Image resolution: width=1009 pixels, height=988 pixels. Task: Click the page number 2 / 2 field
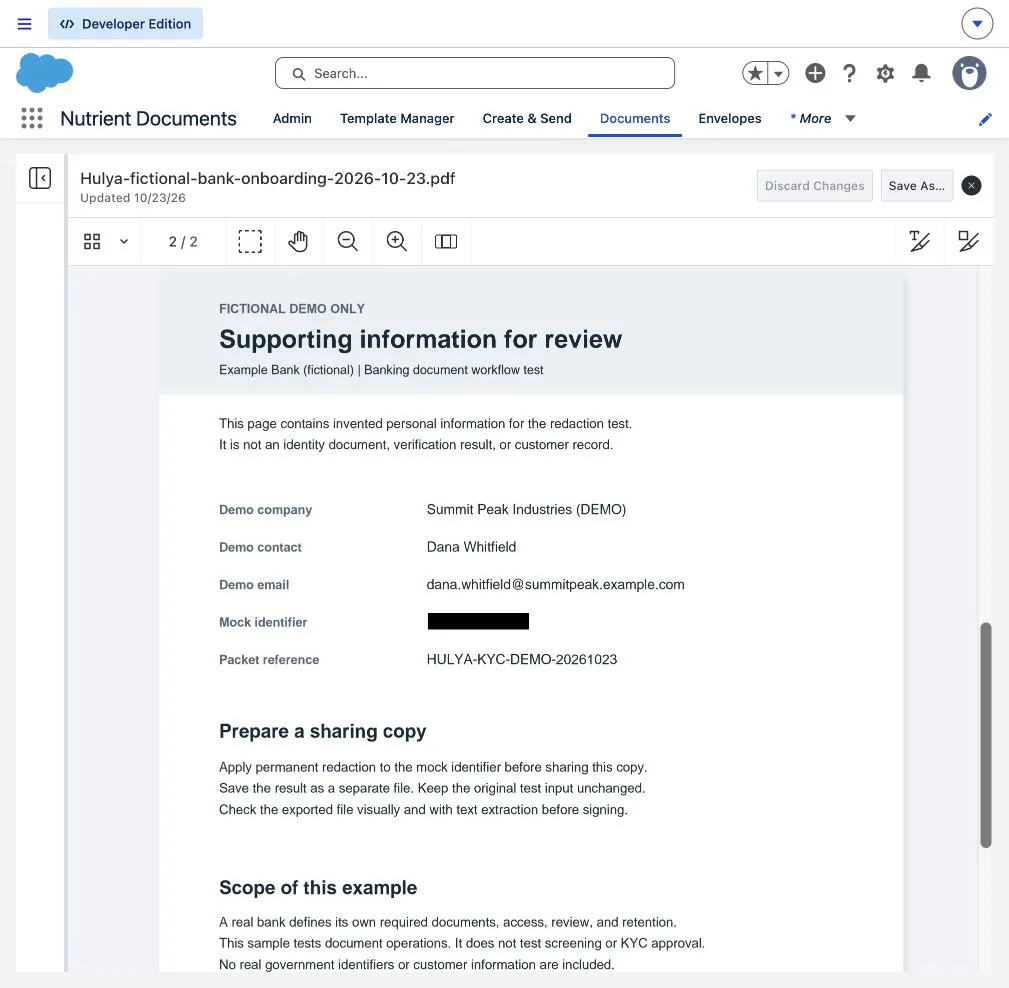(x=183, y=241)
